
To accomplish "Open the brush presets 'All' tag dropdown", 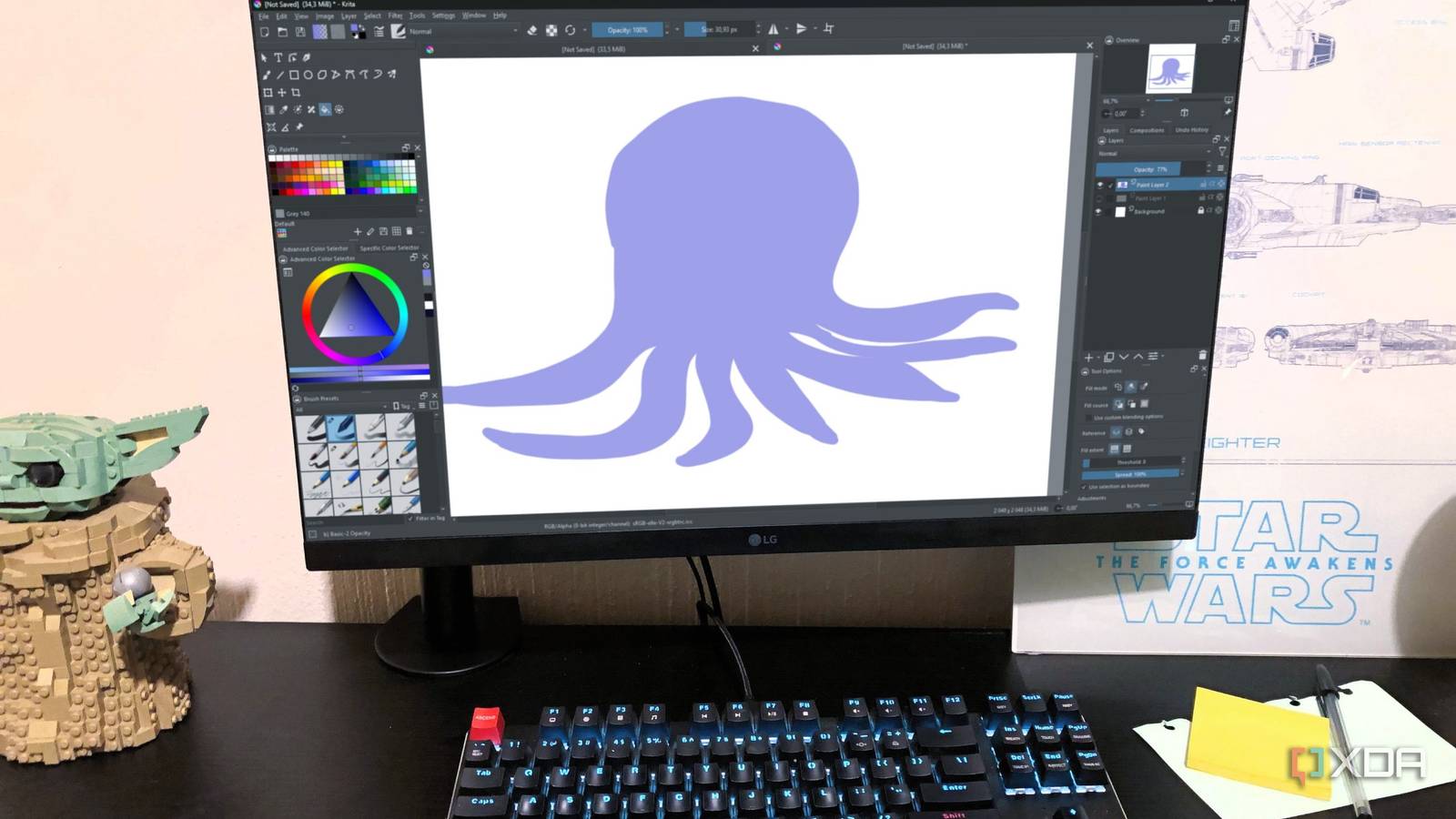I will pos(341,408).
